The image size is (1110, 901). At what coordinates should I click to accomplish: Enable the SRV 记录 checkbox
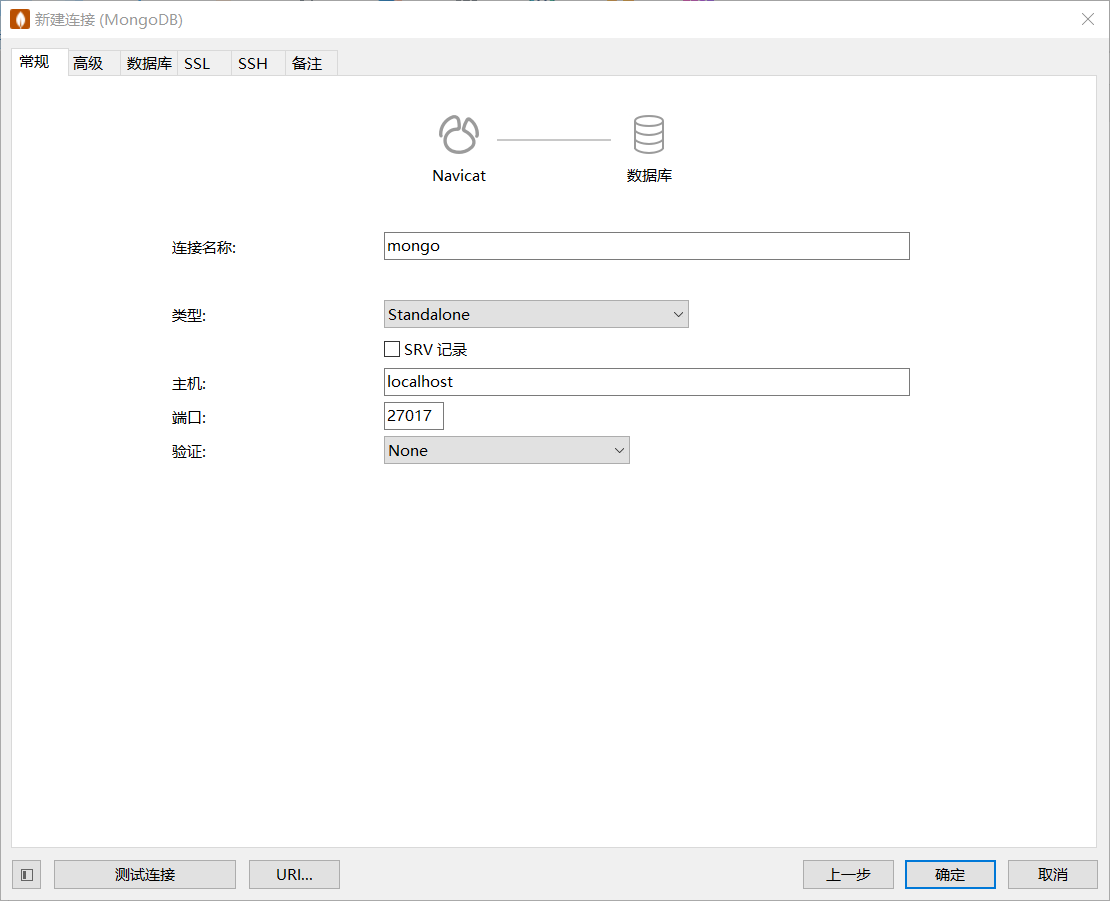391,349
